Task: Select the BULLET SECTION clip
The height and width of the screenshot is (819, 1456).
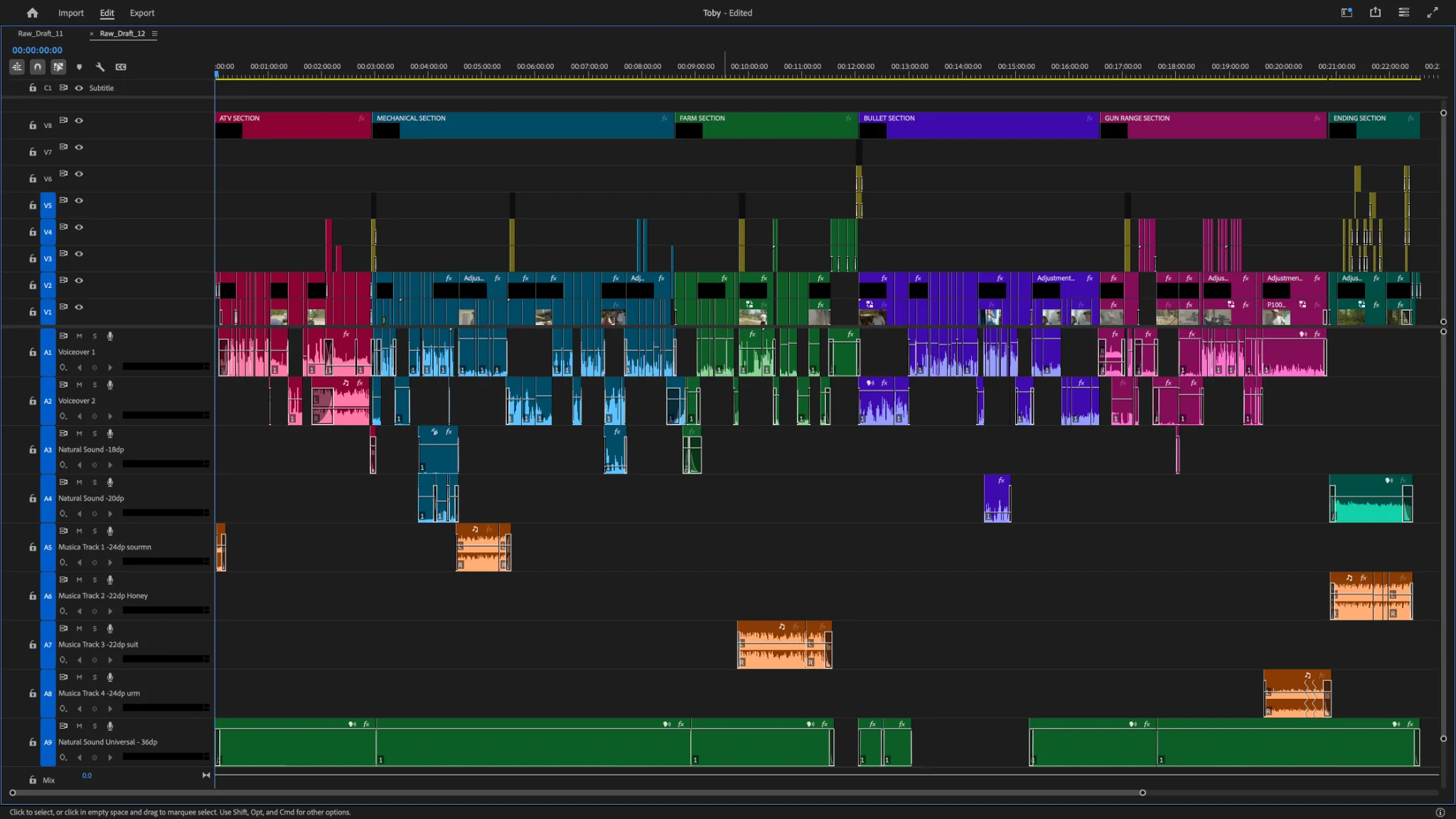Action: click(979, 125)
